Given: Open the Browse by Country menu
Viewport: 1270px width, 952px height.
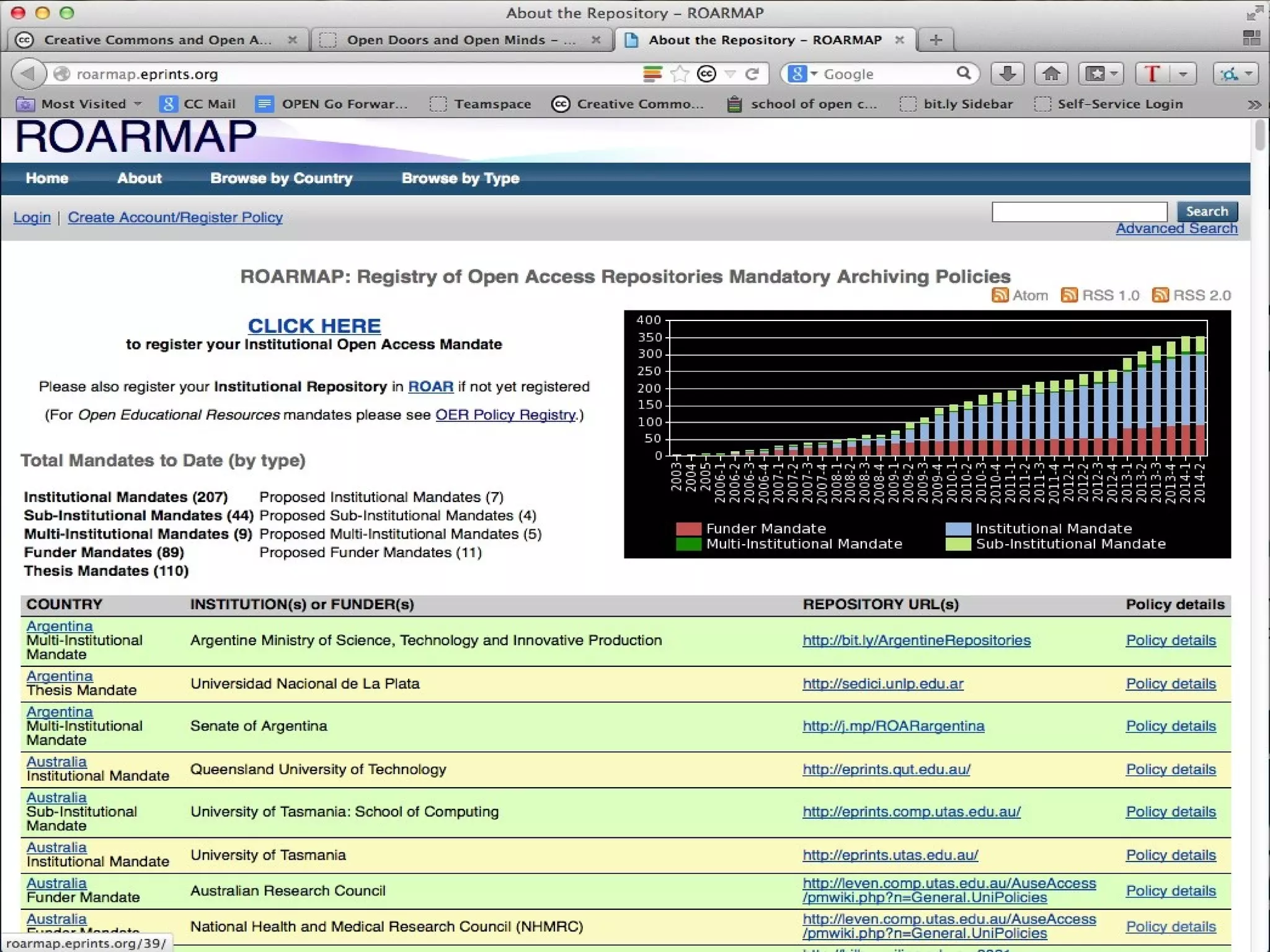Looking at the screenshot, I should point(281,178).
